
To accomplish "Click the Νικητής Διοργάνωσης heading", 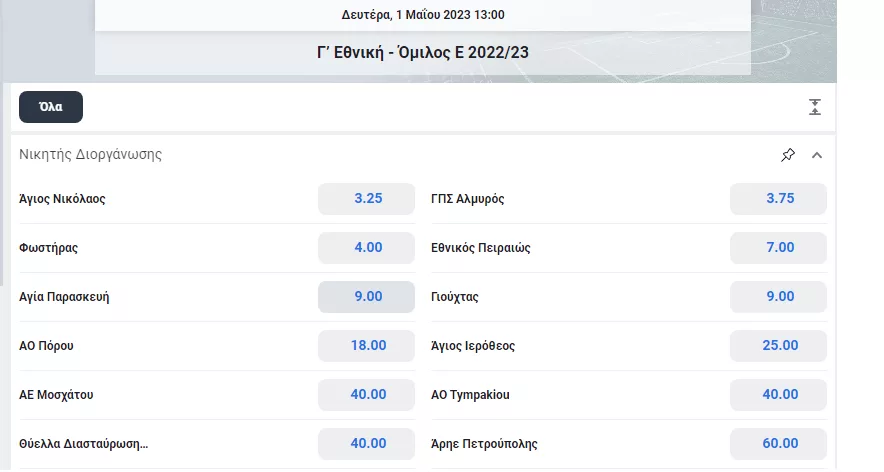I will click(90, 155).
